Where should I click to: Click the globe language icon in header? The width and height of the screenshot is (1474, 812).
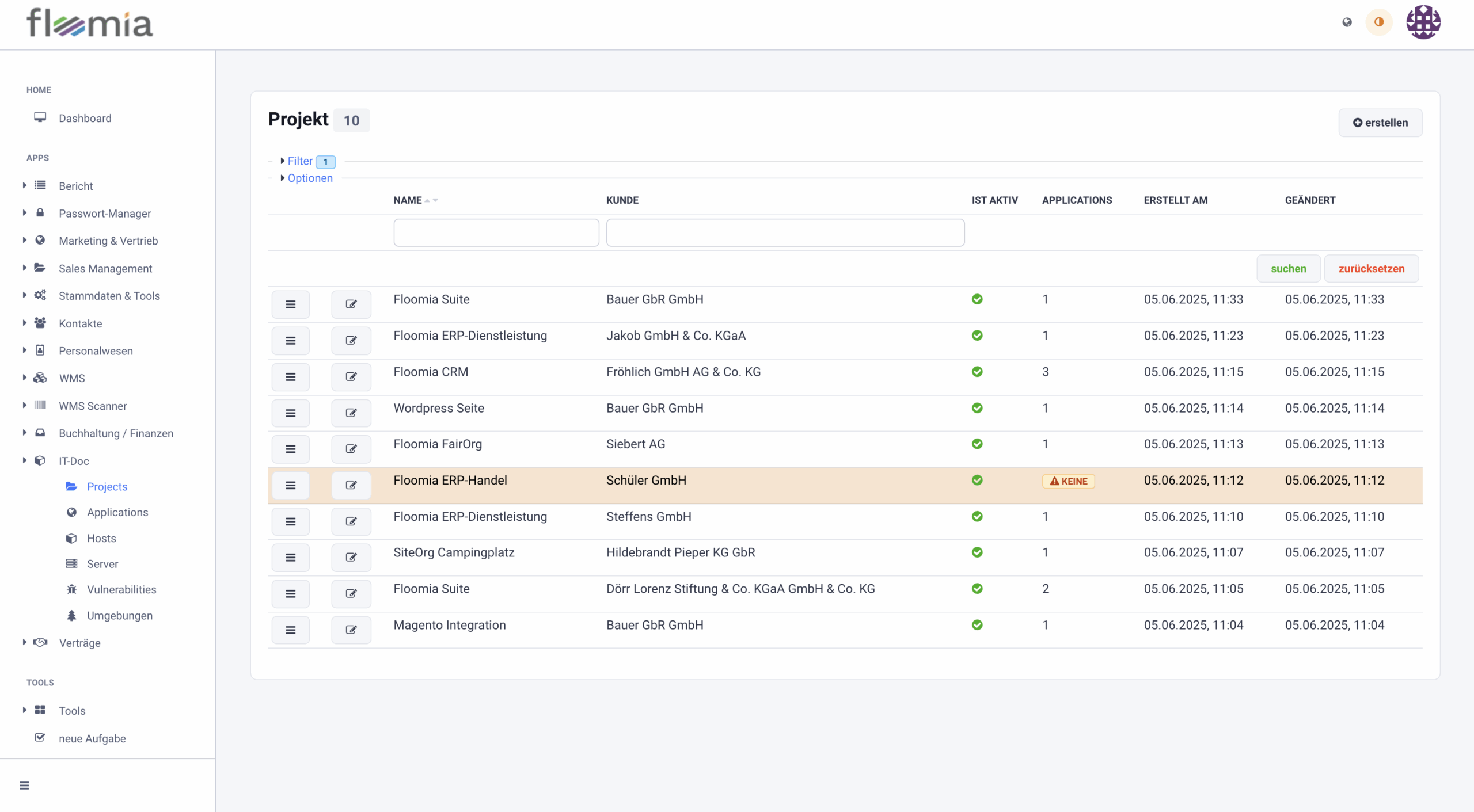(1347, 22)
